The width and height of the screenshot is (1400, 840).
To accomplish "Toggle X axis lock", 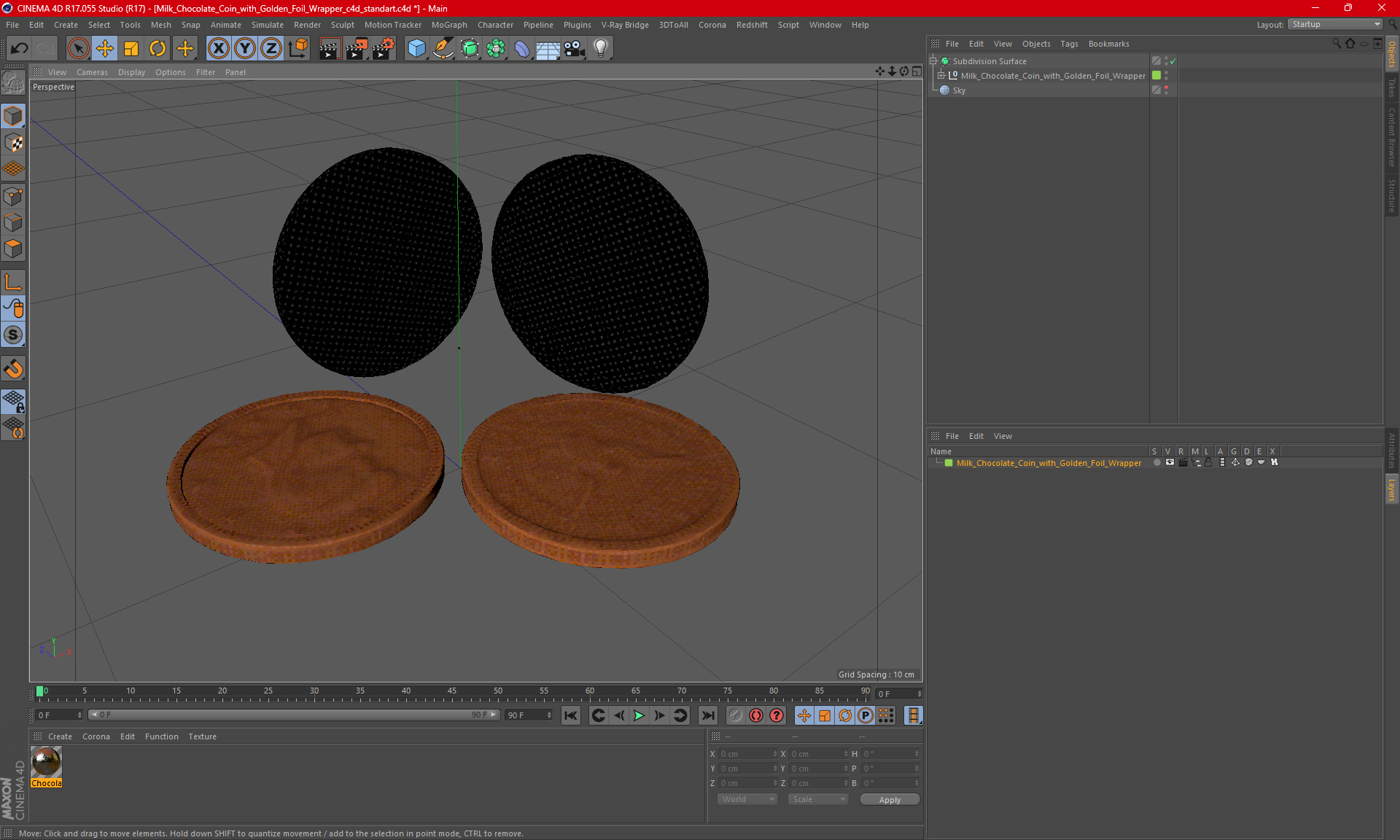I will coord(218,49).
